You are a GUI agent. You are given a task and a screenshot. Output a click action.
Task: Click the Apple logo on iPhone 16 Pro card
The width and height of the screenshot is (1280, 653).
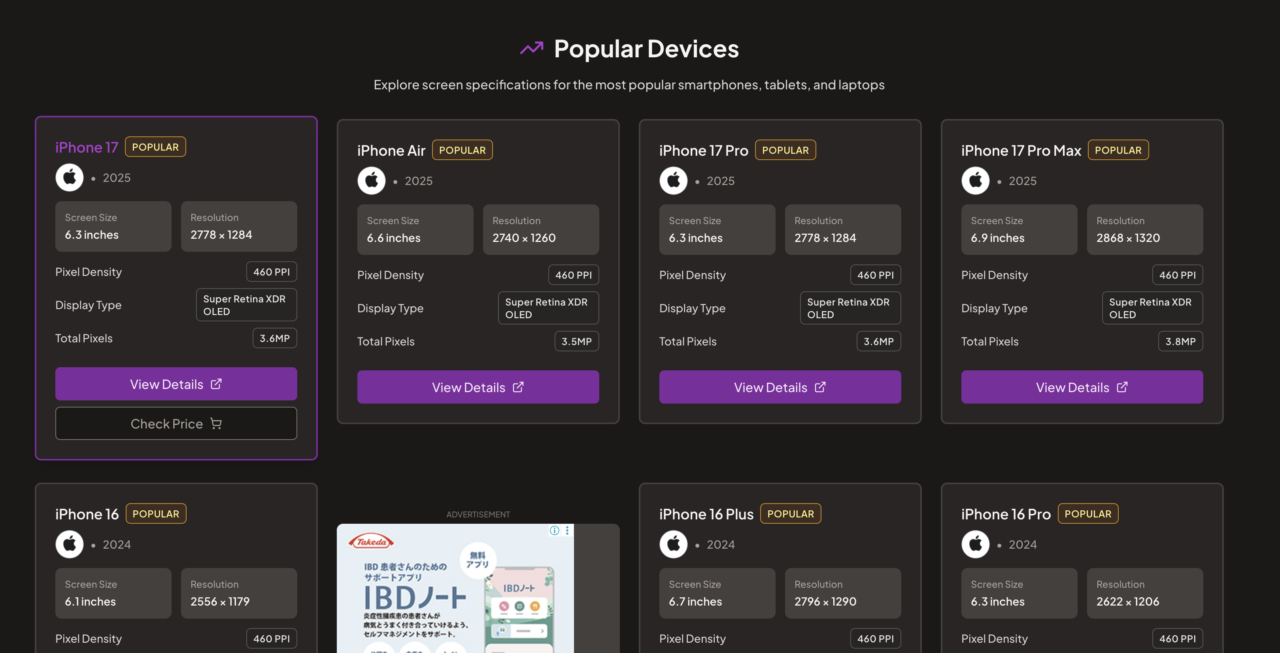[x=975, y=544]
